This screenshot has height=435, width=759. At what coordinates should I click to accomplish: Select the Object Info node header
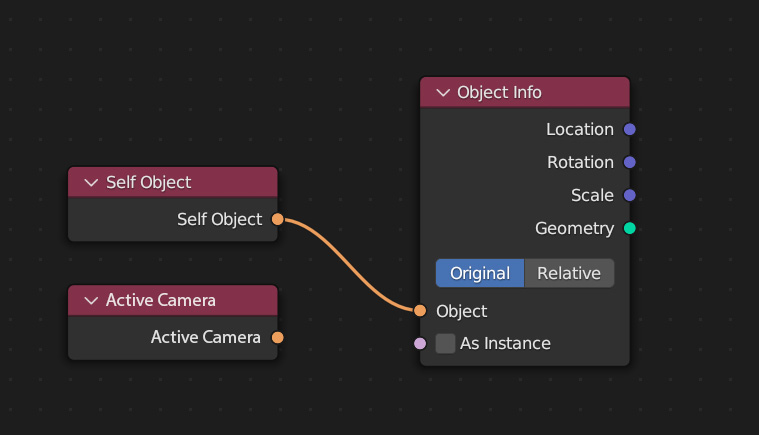click(525, 92)
